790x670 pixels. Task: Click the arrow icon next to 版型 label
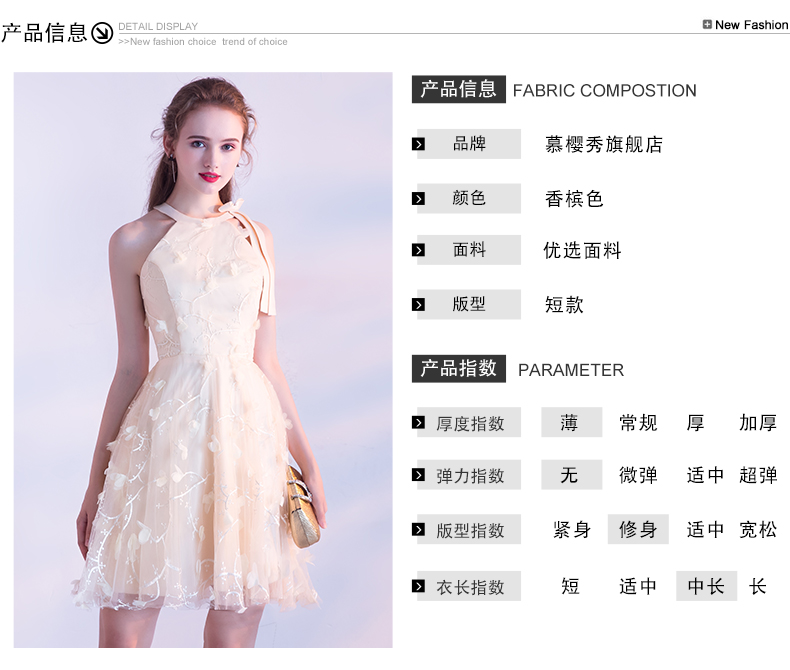point(418,304)
